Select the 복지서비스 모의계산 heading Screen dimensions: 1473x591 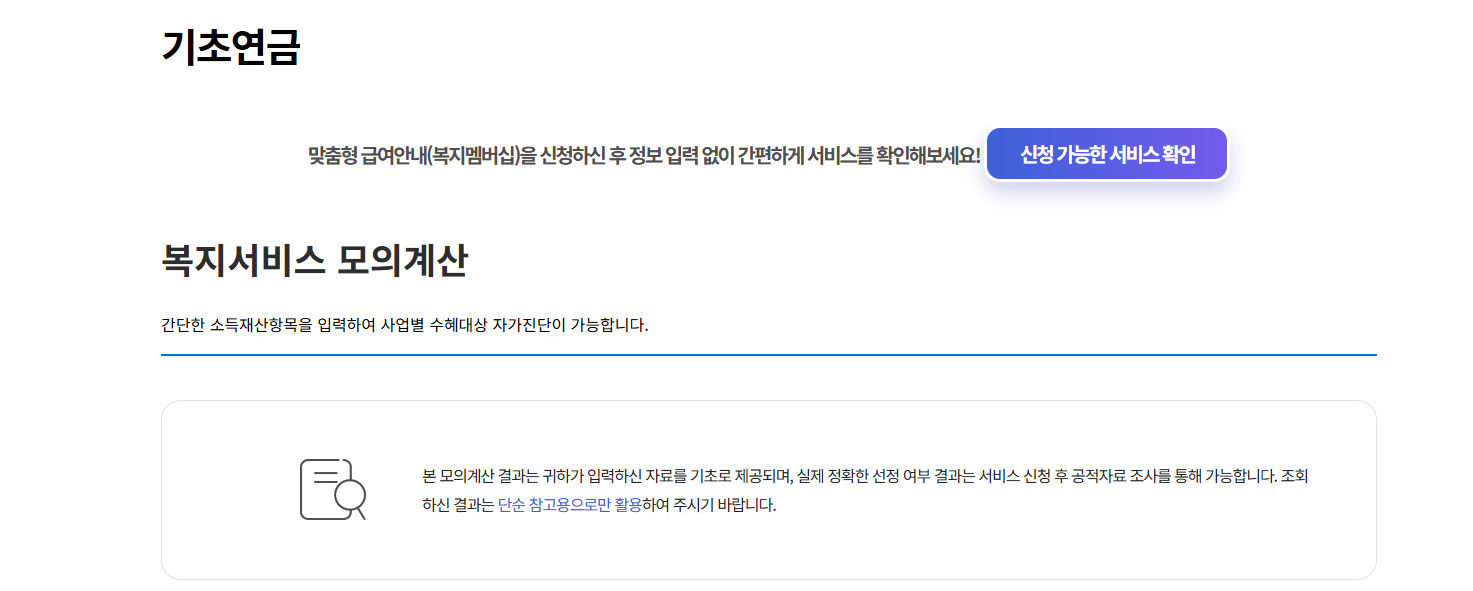[x=314, y=261]
